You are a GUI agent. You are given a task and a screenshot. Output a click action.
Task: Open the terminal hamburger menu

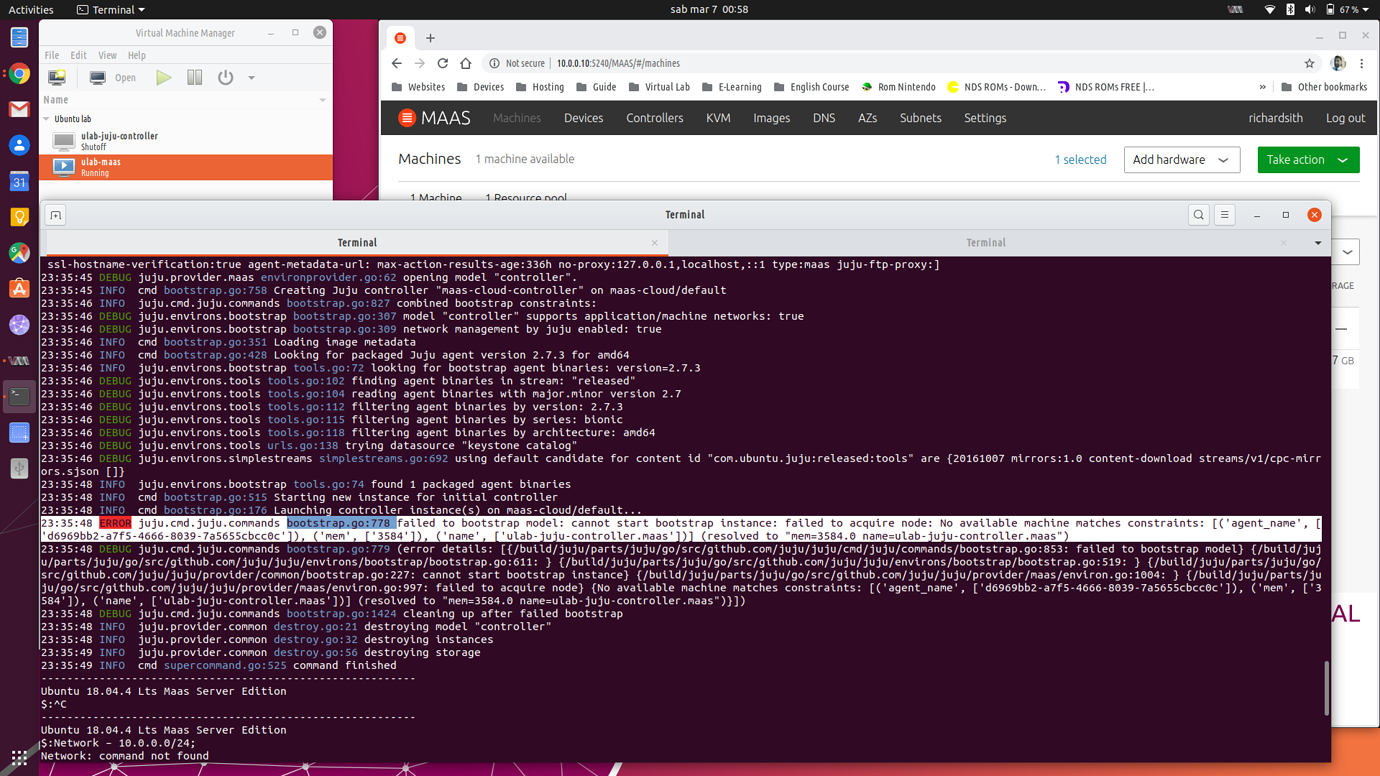(1225, 215)
